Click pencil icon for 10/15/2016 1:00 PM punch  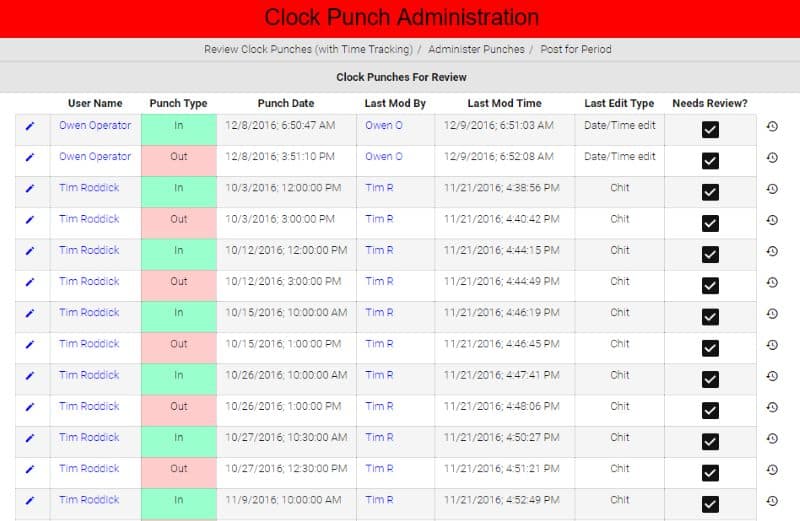[x=30, y=344]
